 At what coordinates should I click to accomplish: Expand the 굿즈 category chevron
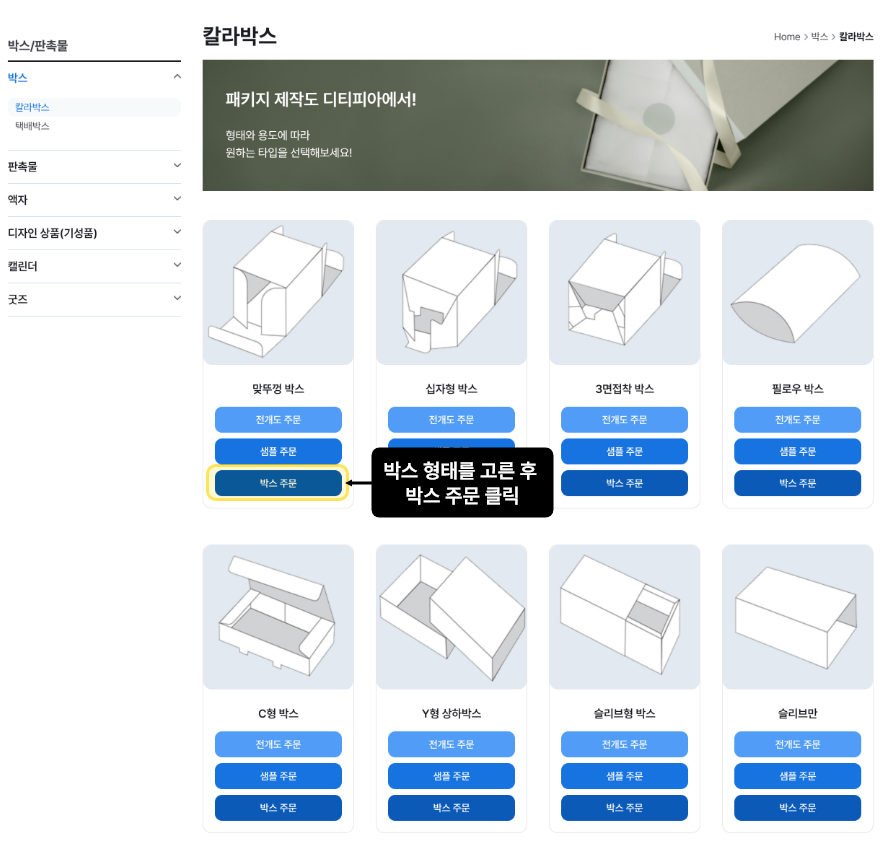click(177, 298)
